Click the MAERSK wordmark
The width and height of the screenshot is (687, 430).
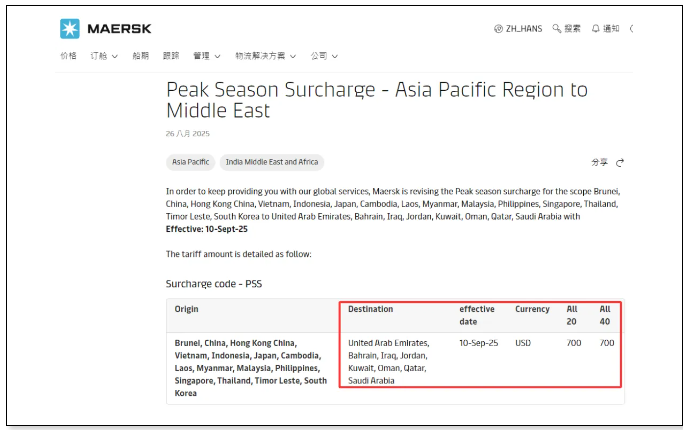click(x=119, y=29)
